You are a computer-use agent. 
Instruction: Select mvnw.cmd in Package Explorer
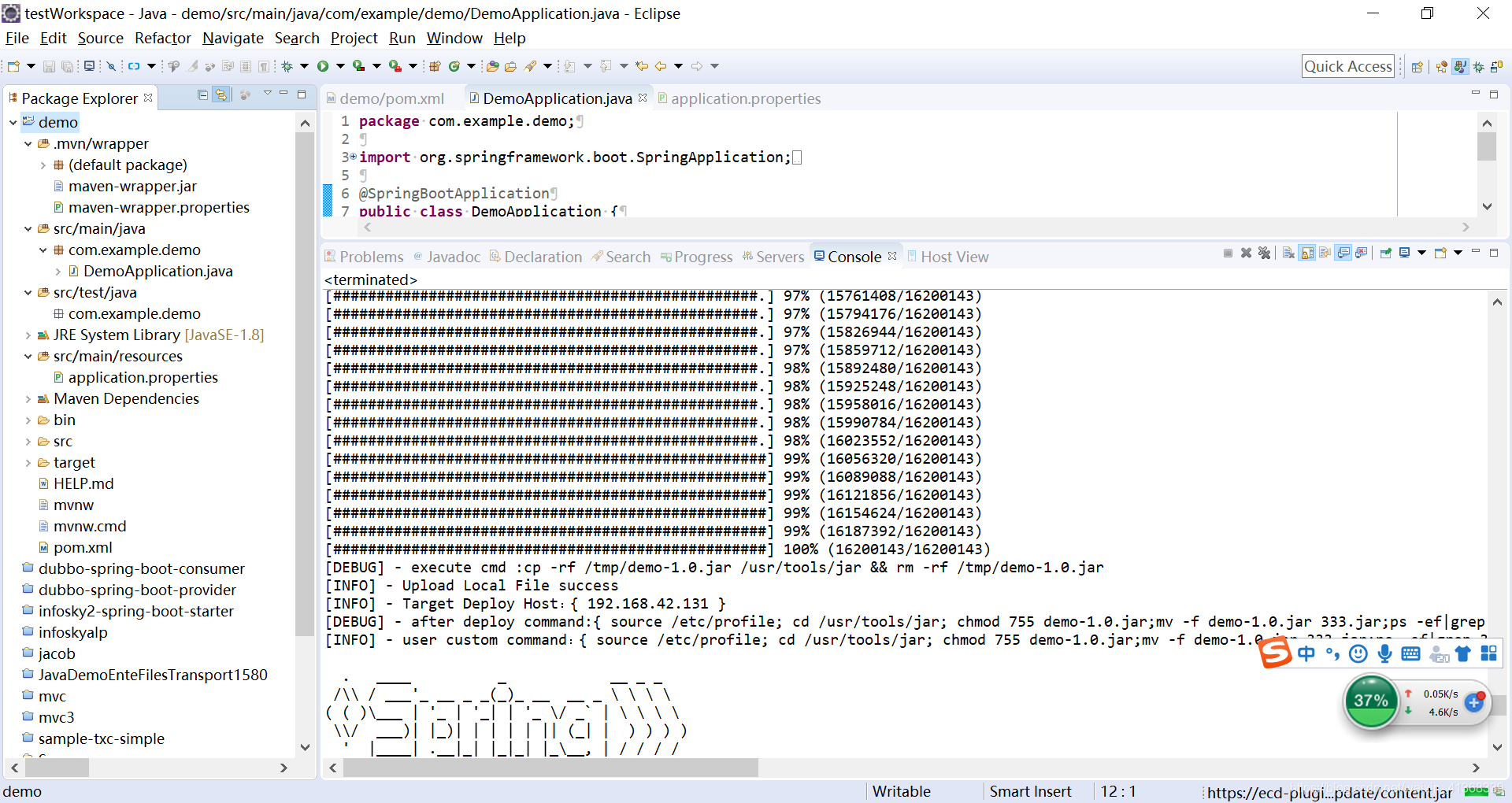click(x=90, y=527)
